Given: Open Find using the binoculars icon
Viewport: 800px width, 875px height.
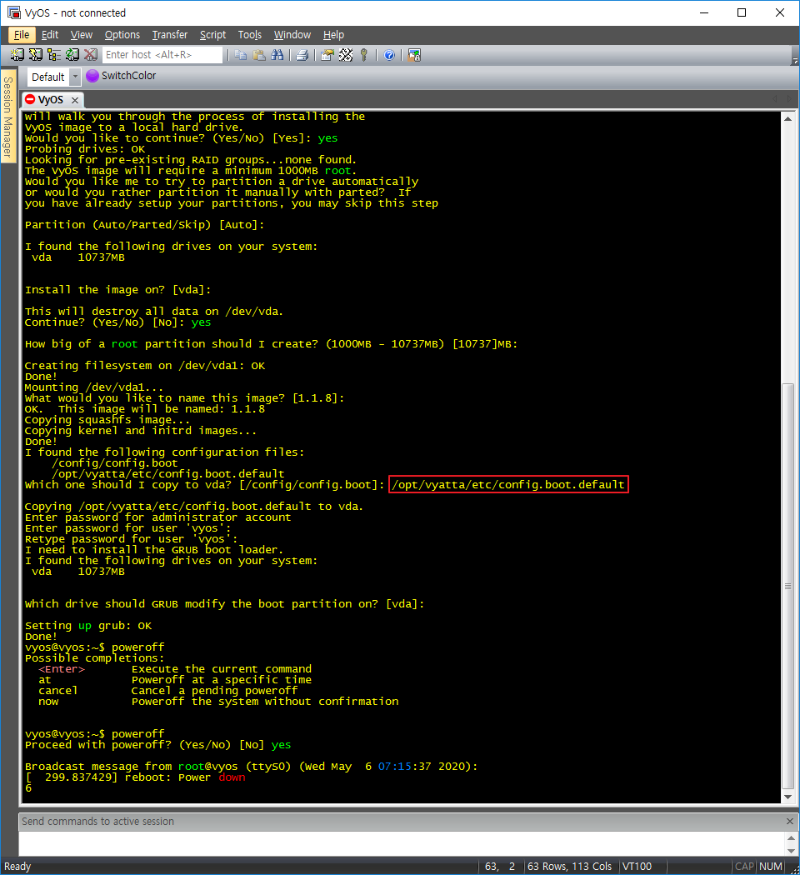Looking at the screenshot, I should (x=276, y=55).
